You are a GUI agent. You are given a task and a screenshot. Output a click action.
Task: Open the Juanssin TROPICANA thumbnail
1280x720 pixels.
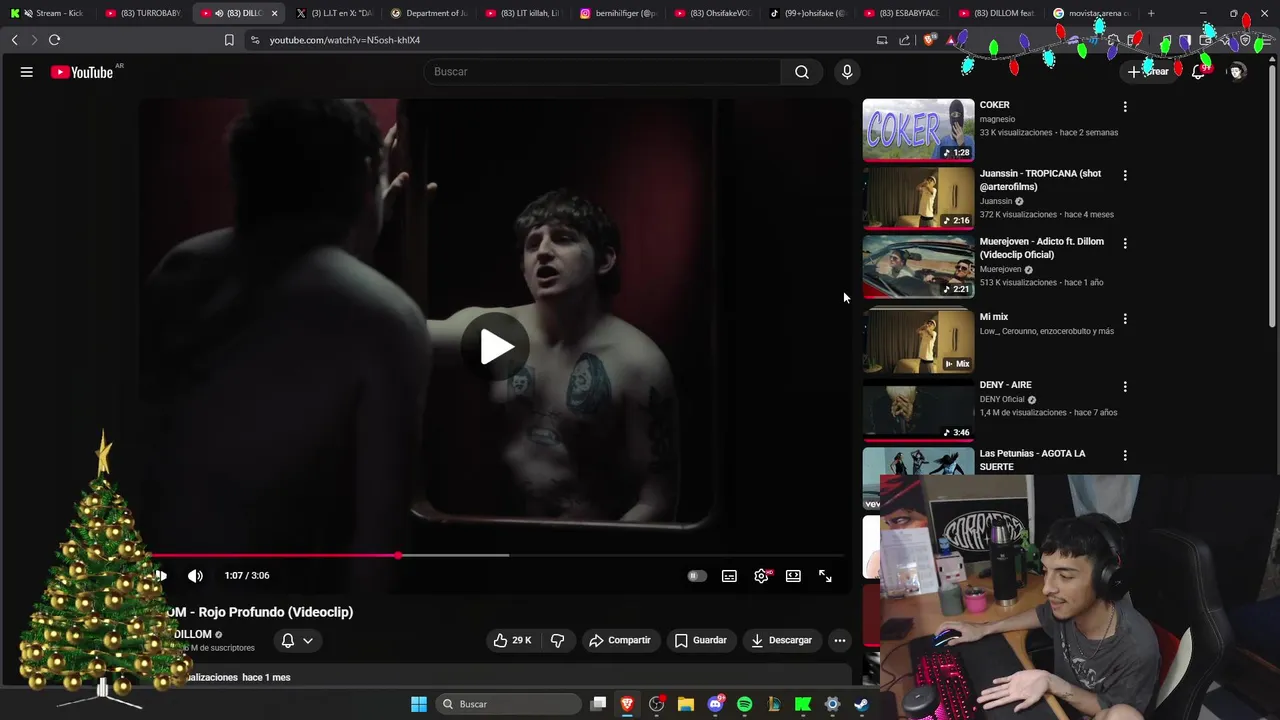coord(918,198)
